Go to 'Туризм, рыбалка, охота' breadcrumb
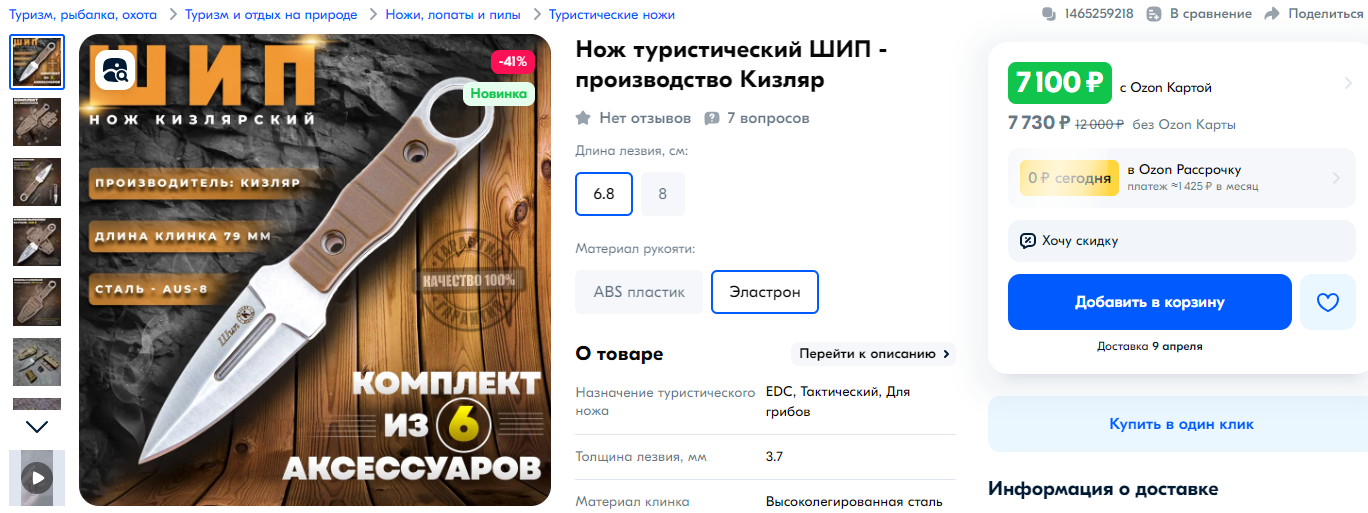This screenshot has height=513, width=1368. 85,14
